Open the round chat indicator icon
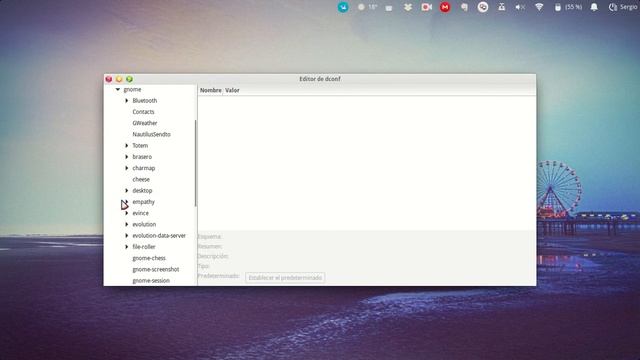Image resolution: width=640 pixels, height=360 pixels. click(483, 7)
